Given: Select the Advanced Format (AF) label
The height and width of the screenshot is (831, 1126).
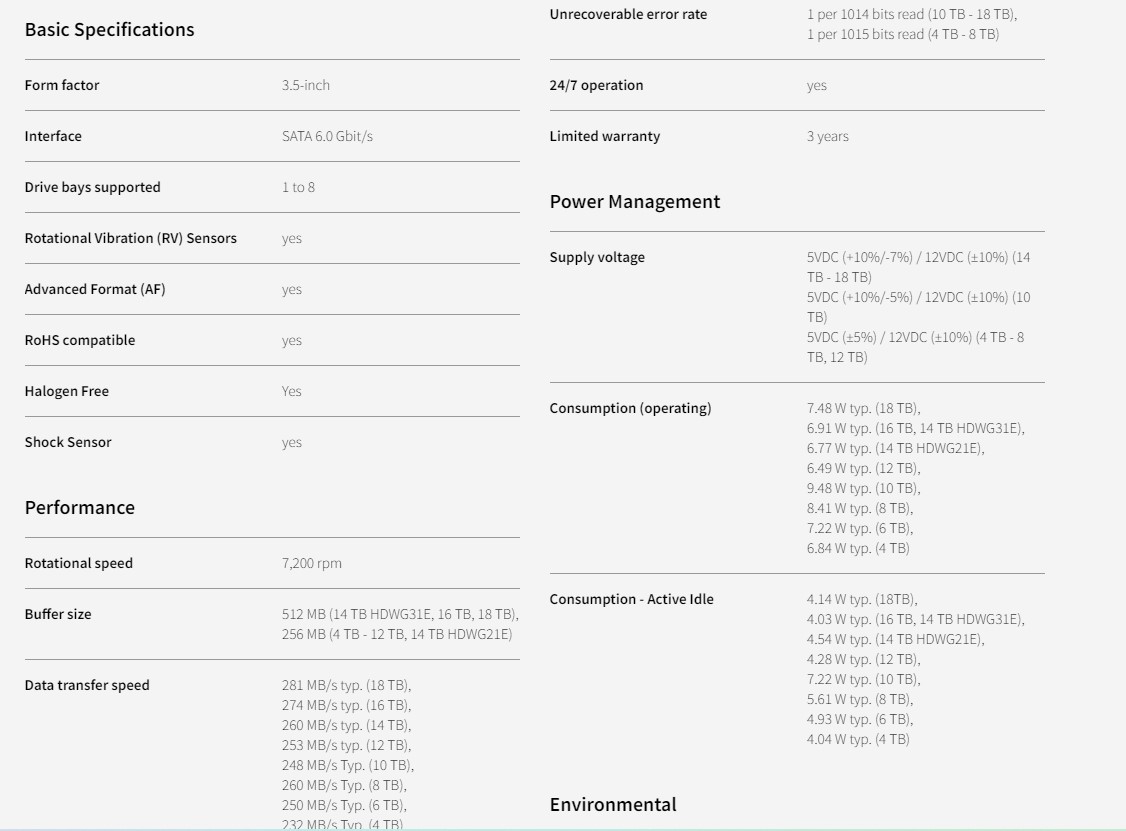Looking at the screenshot, I should pos(95,289).
